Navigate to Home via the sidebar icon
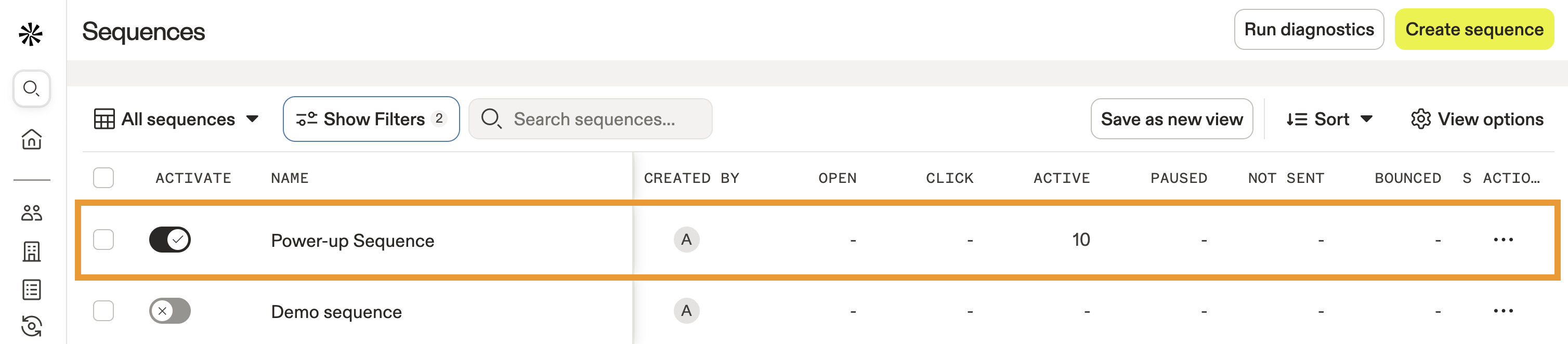 pos(32,139)
